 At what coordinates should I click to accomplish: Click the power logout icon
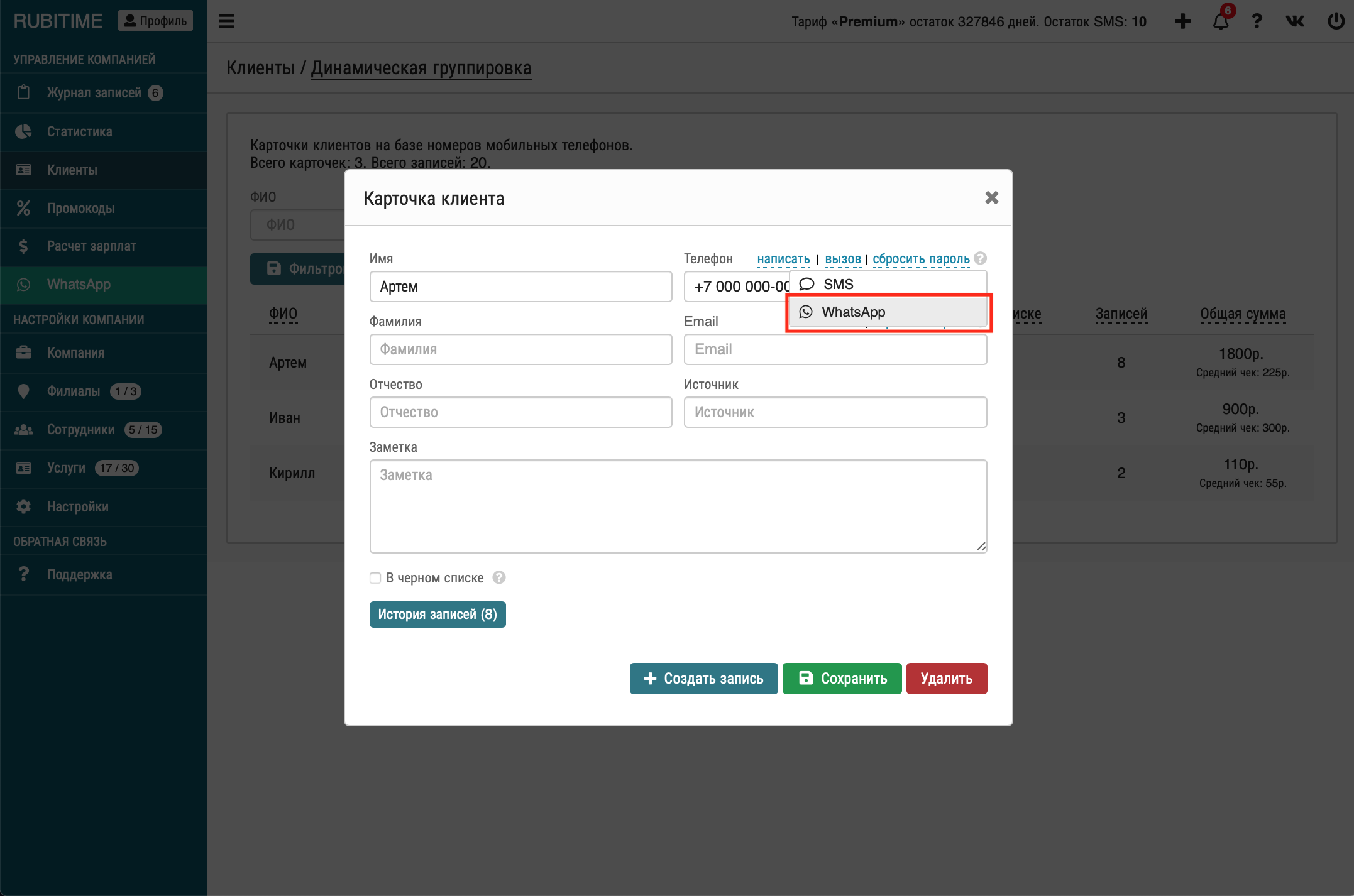(x=1336, y=21)
